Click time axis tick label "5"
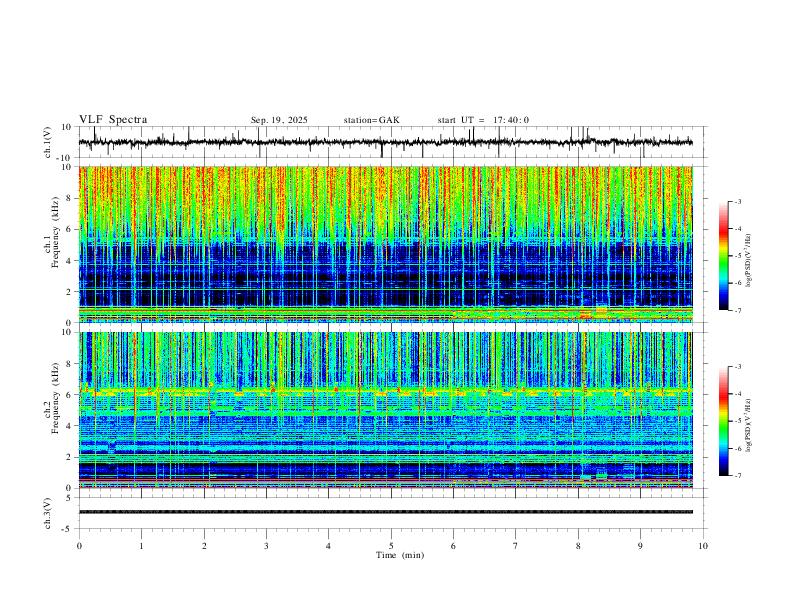The width and height of the screenshot is (792, 612). 391,546
